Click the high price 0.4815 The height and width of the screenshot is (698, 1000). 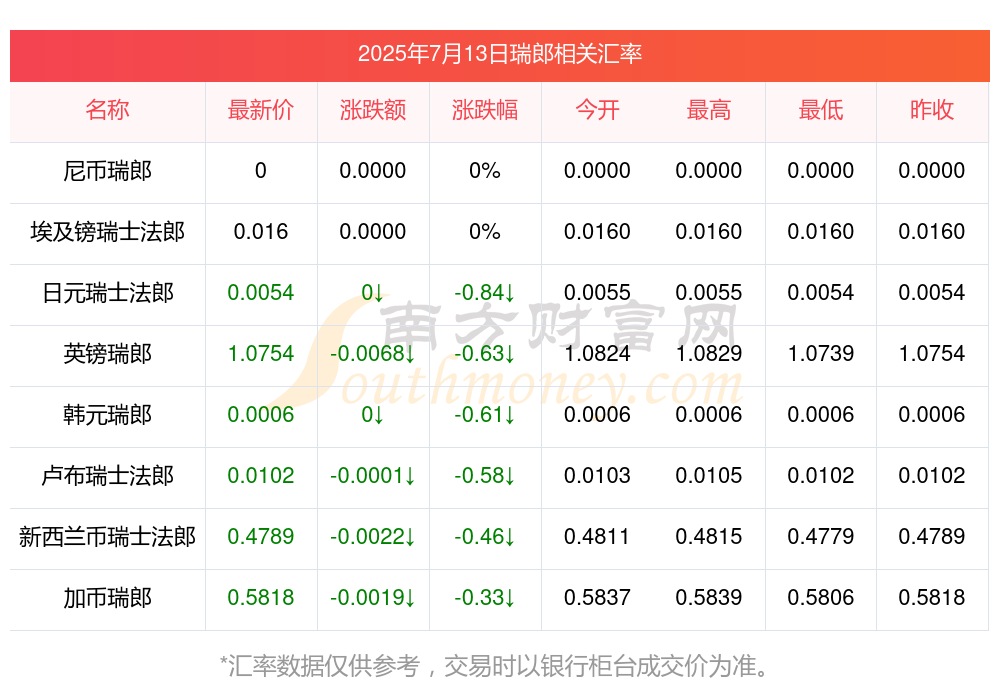pyautogui.click(x=709, y=537)
